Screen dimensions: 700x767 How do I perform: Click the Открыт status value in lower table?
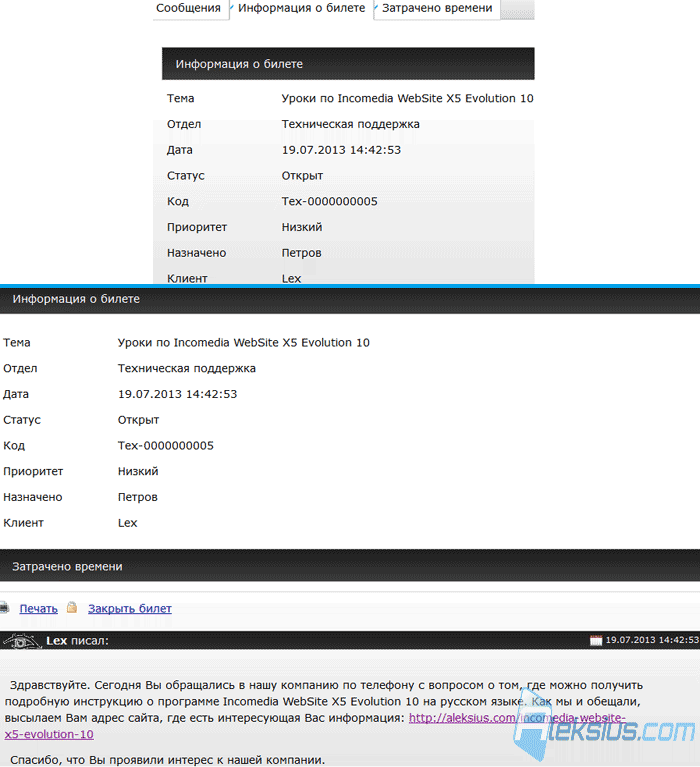[x=138, y=420]
